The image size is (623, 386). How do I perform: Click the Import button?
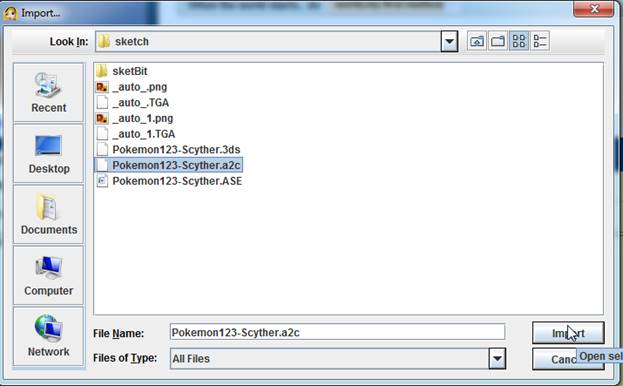tap(568, 333)
